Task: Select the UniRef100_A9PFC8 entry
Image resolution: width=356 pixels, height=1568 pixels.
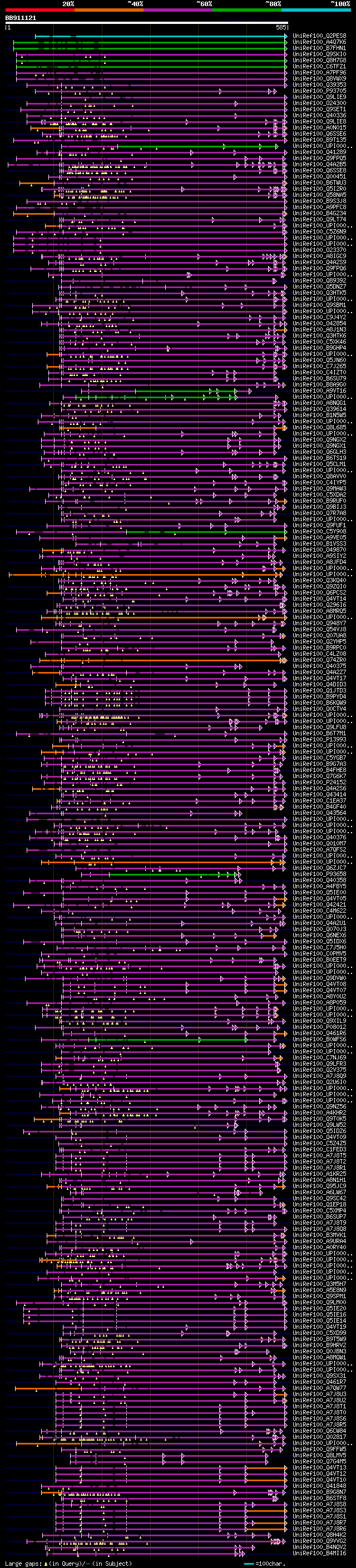Action: pos(319,207)
